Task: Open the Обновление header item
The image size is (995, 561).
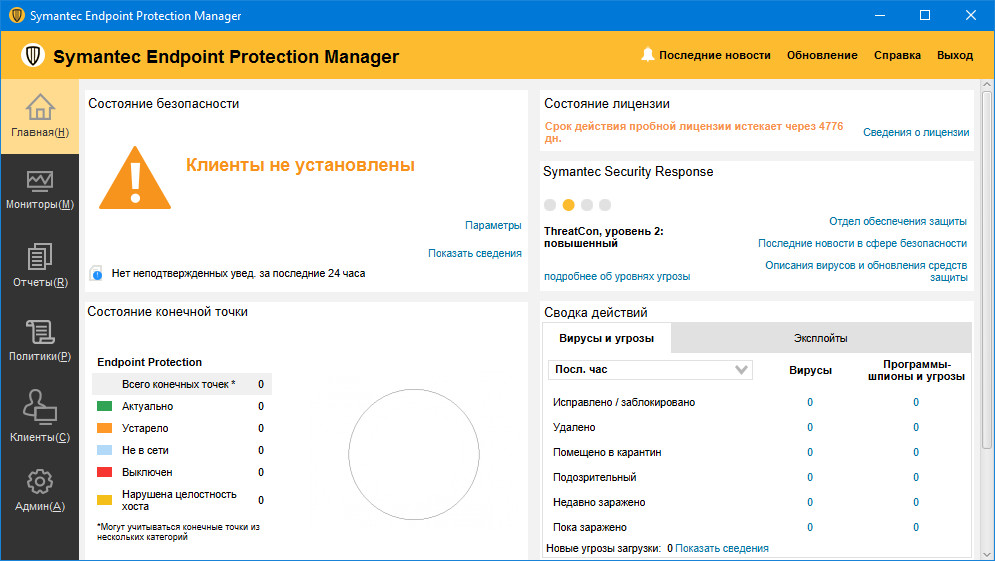Action: click(x=822, y=55)
